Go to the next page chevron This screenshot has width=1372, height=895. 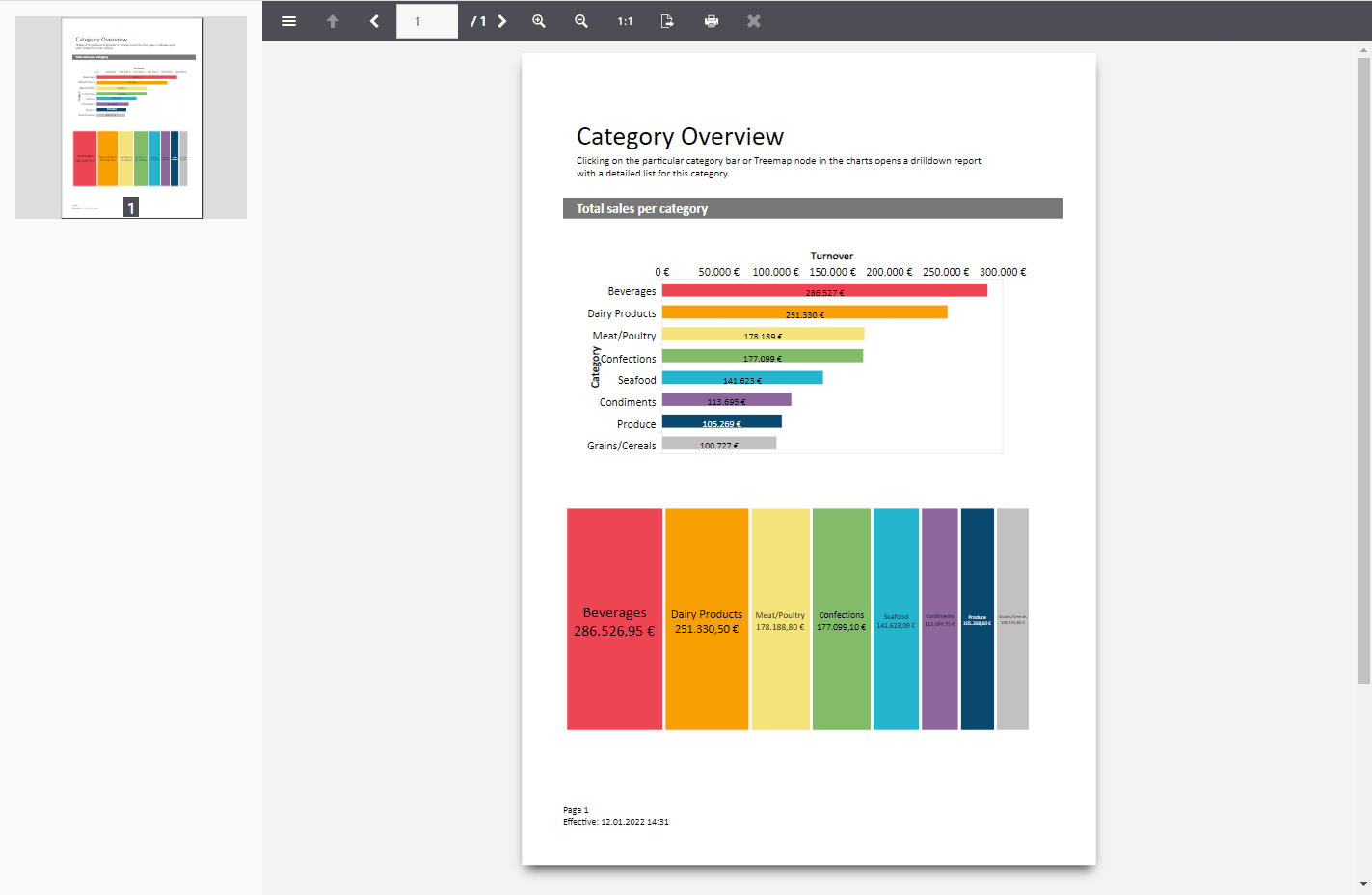502,20
